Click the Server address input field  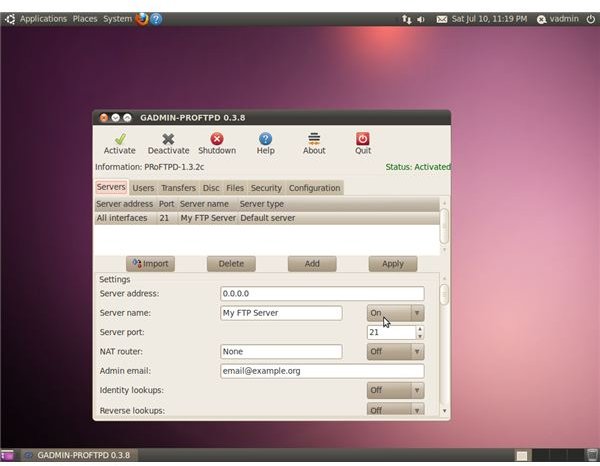coord(322,293)
